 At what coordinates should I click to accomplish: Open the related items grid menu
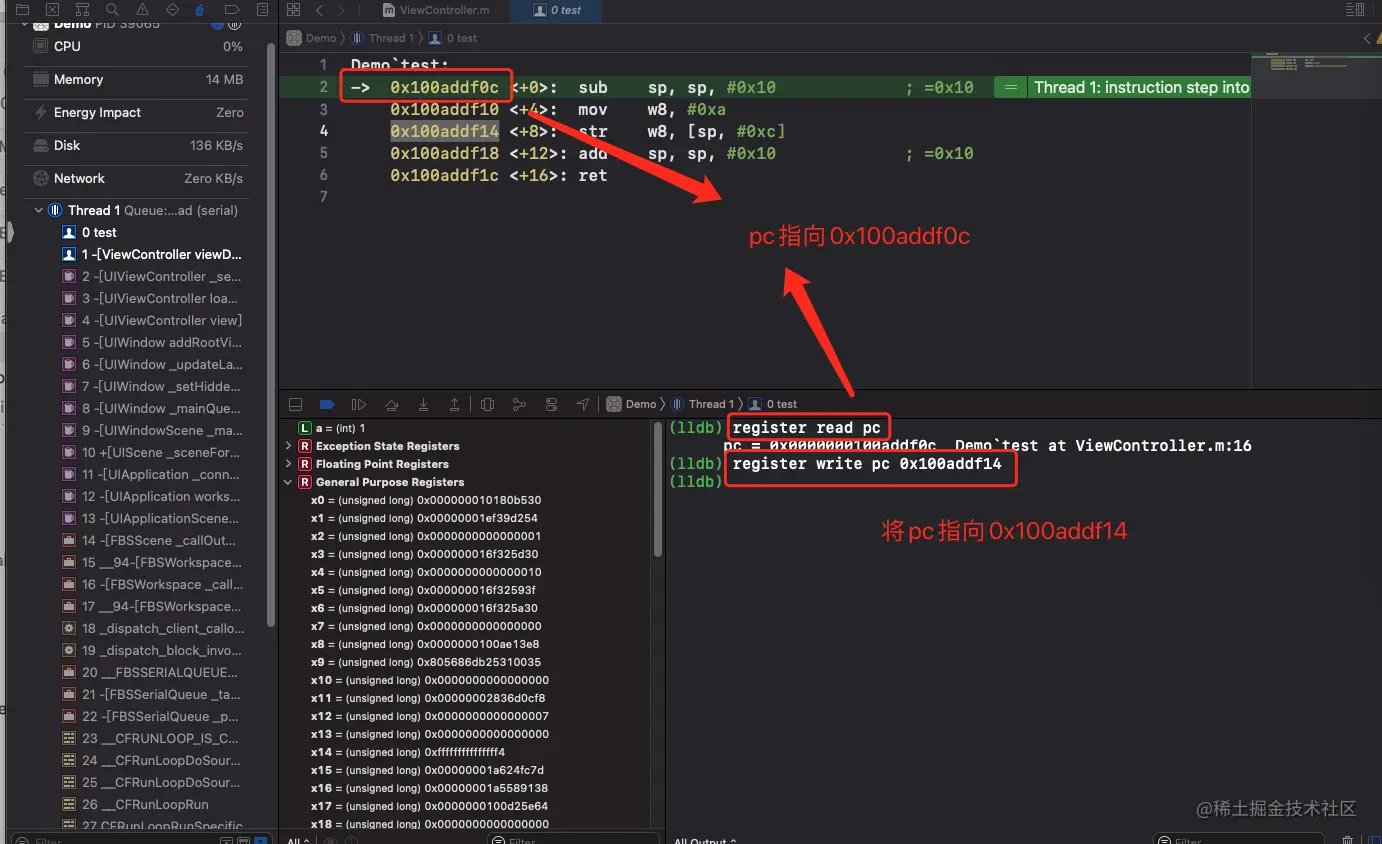(x=293, y=10)
